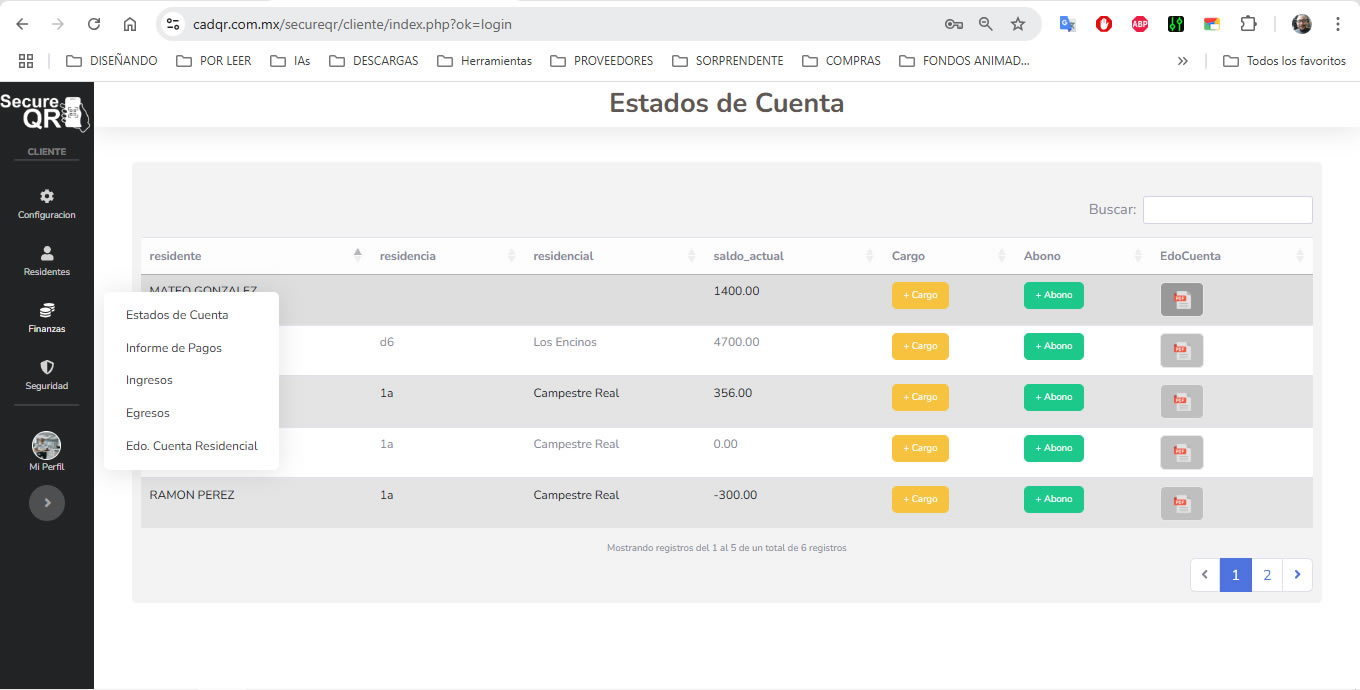The width and height of the screenshot is (1360, 690).
Task: Add a Cargo for RAMON PEREZ
Action: pos(920,499)
